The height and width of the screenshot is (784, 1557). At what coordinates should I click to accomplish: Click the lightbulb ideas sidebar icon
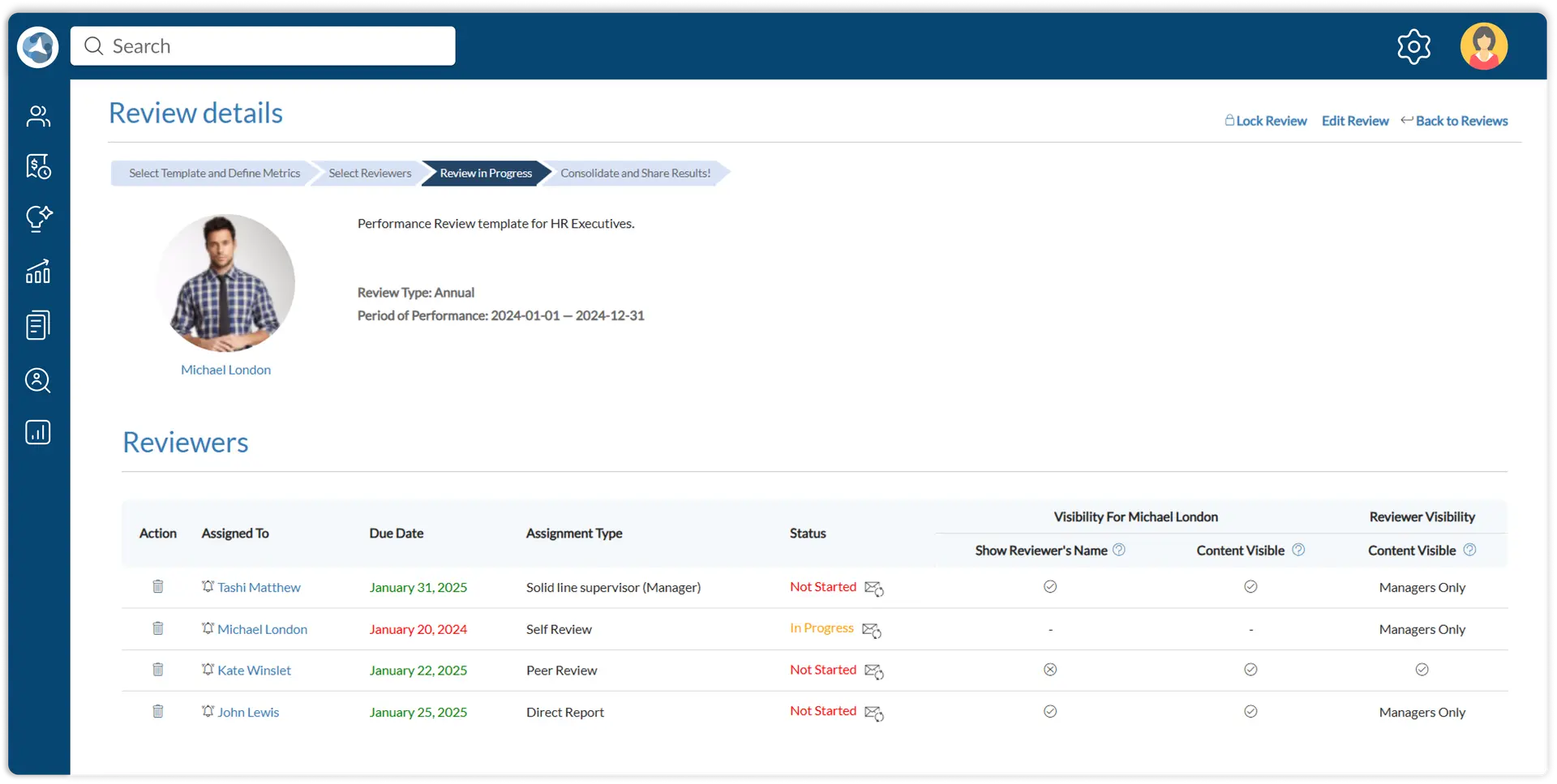point(38,219)
